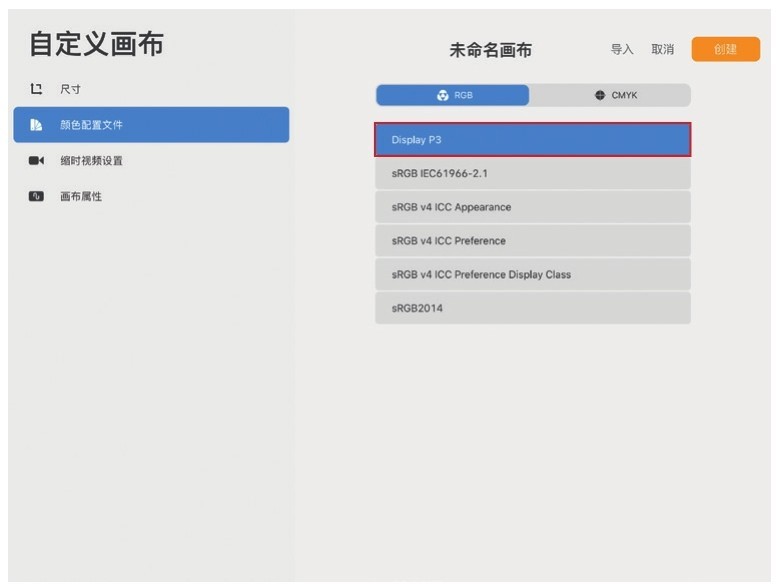Choose the sRGB v4 ICC Preference profile

[x=533, y=241]
